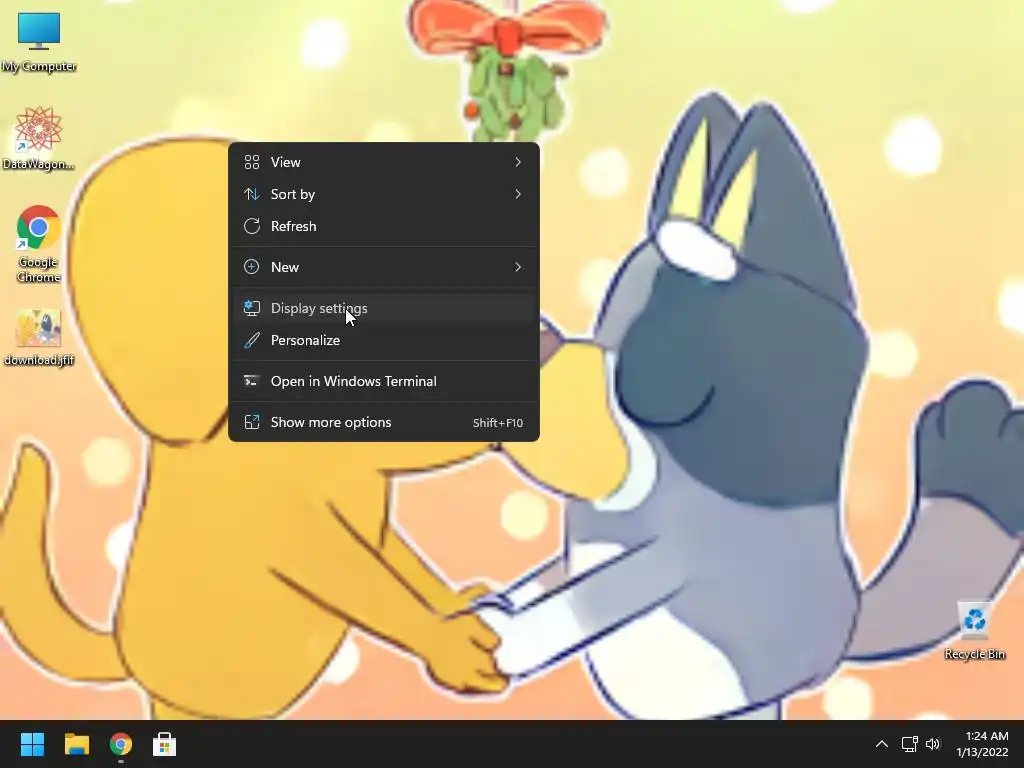Expand the View submenu arrow
Screen dimensions: 1024x768
pyautogui.click(x=518, y=162)
